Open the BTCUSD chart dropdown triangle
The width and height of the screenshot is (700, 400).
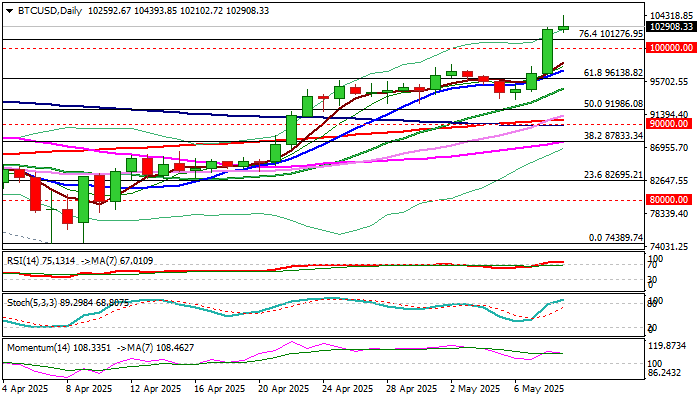coord(9,11)
